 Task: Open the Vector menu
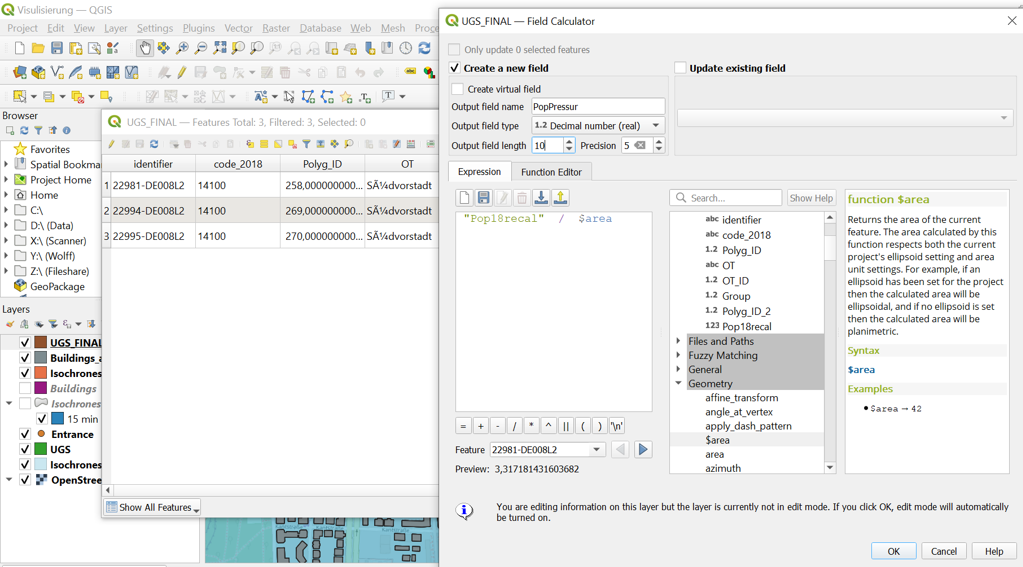[238, 28]
